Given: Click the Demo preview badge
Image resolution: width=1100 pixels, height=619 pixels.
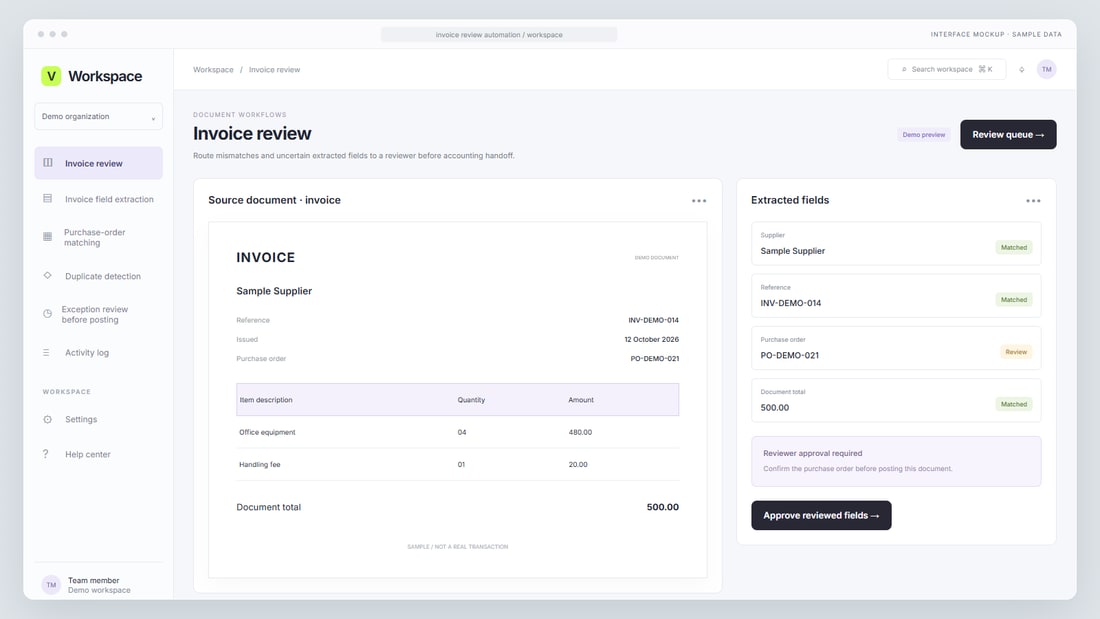Looking at the screenshot, I should (x=923, y=135).
